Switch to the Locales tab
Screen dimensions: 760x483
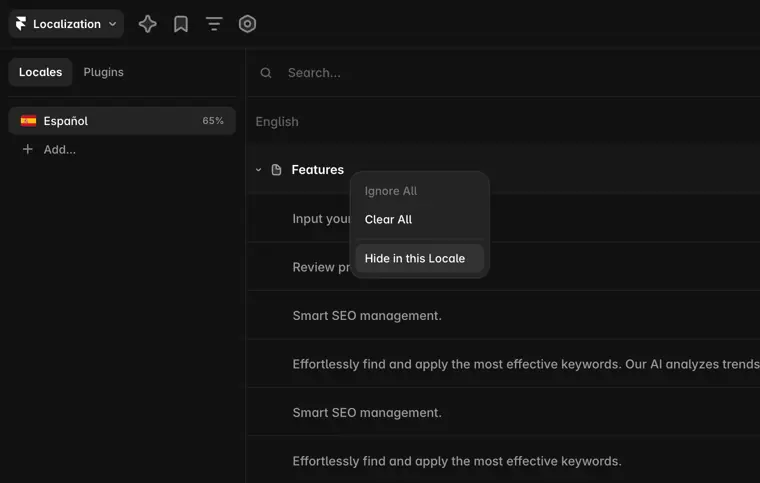(x=40, y=72)
